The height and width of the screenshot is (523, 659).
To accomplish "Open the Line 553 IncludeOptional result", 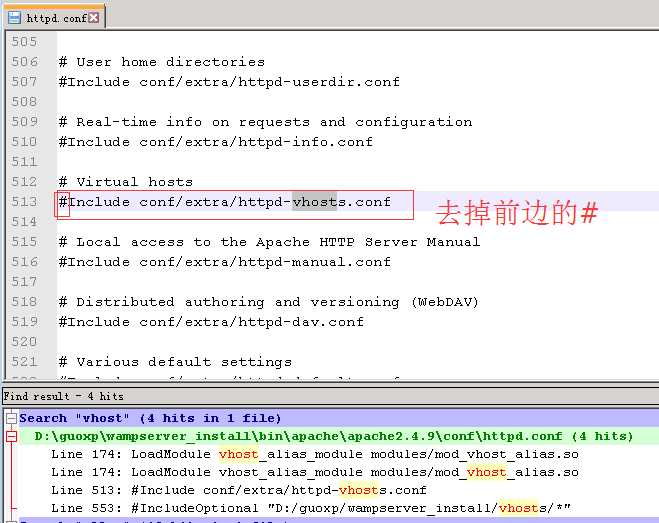I will click(x=311, y=508).
